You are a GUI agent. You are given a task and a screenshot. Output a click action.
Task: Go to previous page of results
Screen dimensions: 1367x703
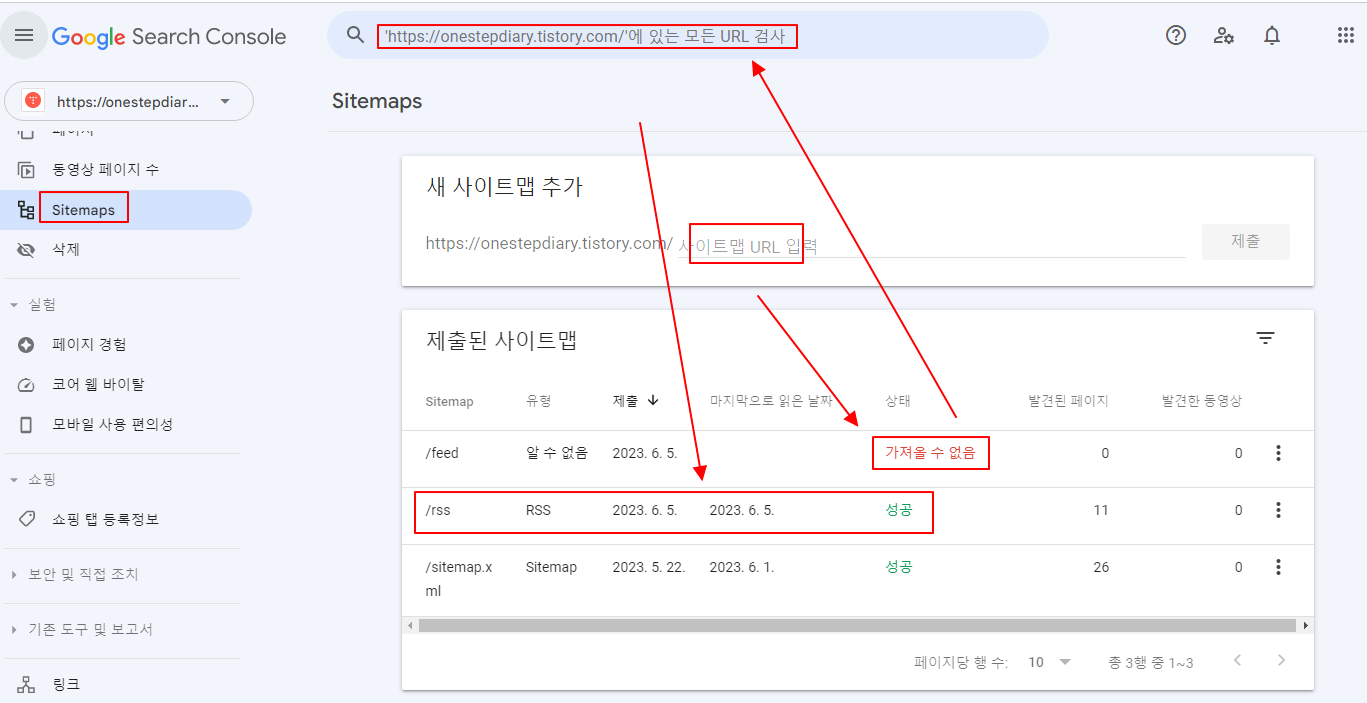click(x=1238, y=660)
